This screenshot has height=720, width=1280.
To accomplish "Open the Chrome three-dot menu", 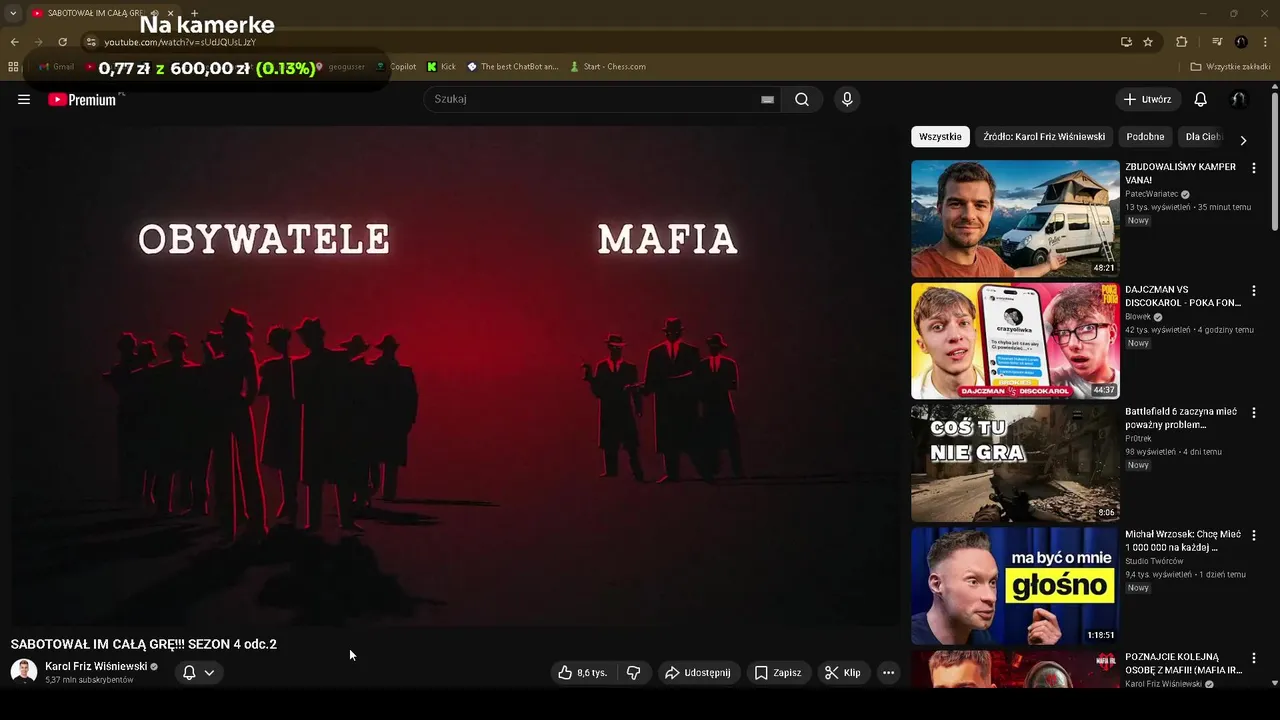I will coord(1266,42).
